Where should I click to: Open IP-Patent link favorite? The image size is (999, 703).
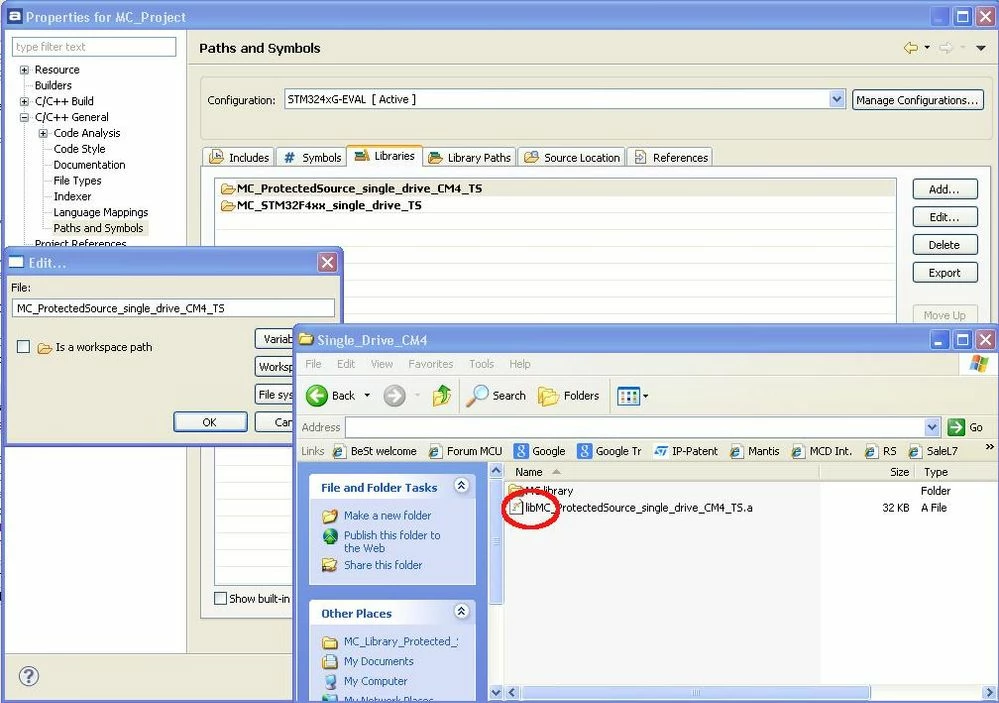[x=686, y=451]
